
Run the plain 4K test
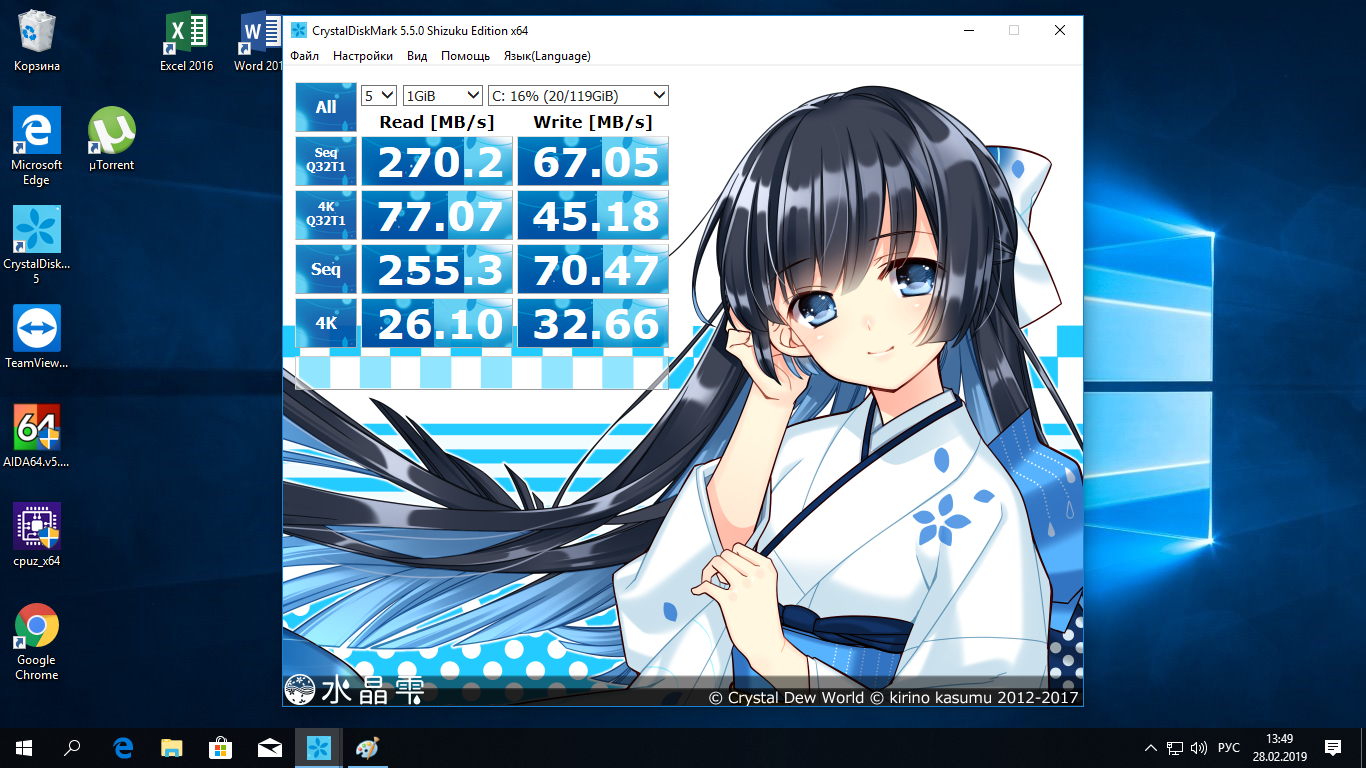click(326, 323)
